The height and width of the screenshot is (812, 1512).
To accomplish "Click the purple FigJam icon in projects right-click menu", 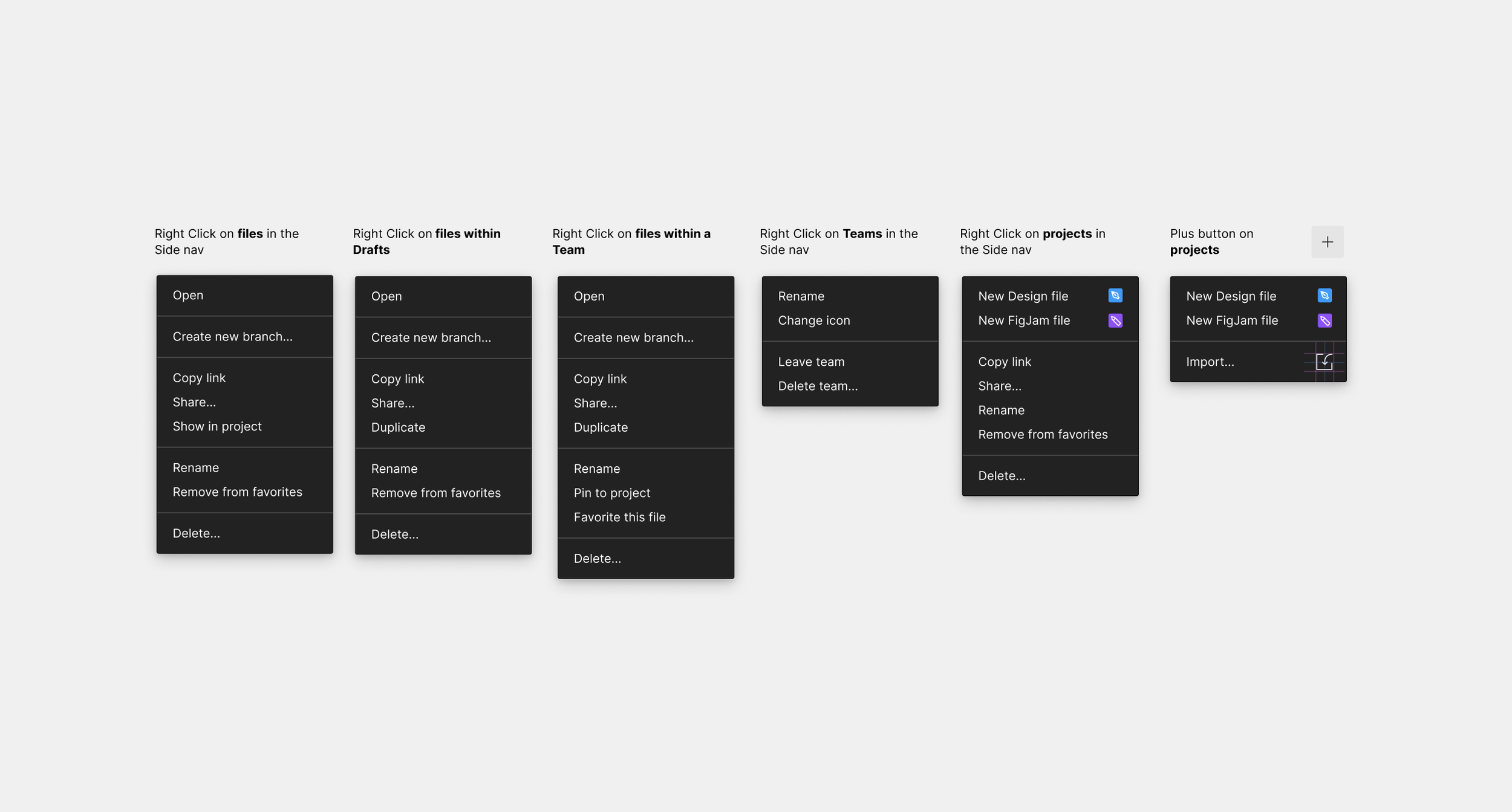I will 1115,320.
